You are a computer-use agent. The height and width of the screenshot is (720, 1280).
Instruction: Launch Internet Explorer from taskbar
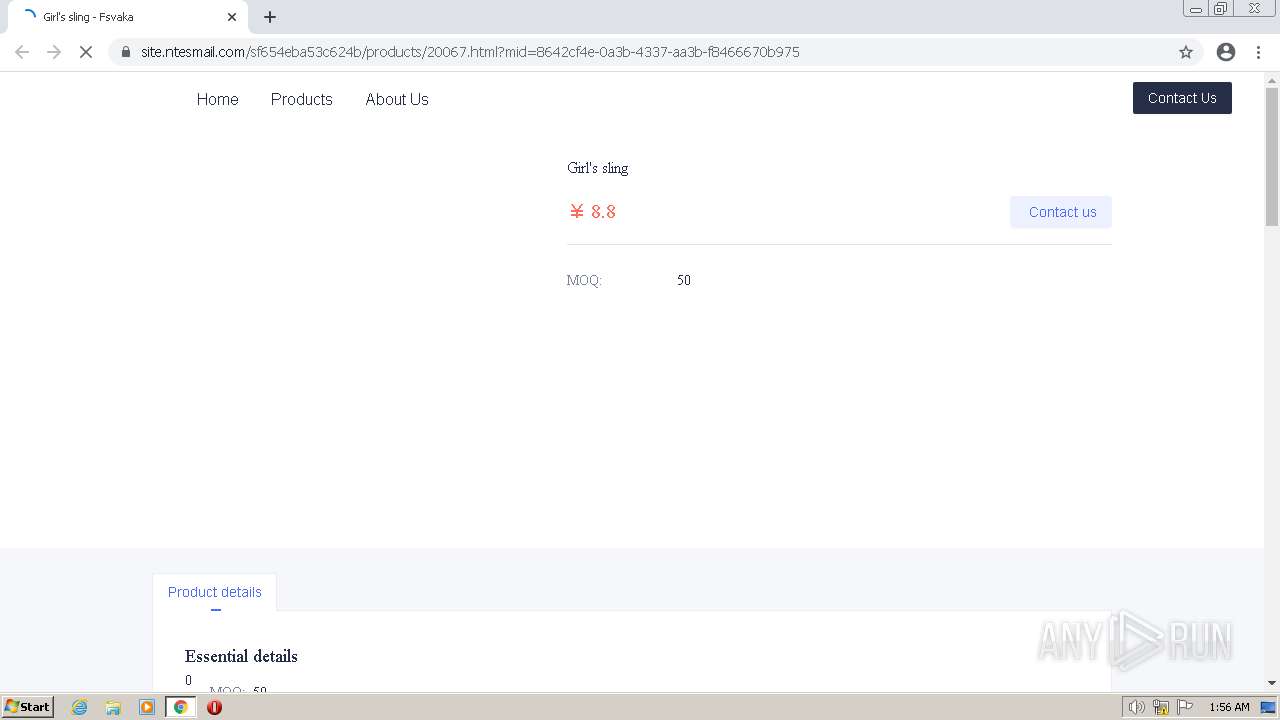pyautogui.click(x=80, y=707)
